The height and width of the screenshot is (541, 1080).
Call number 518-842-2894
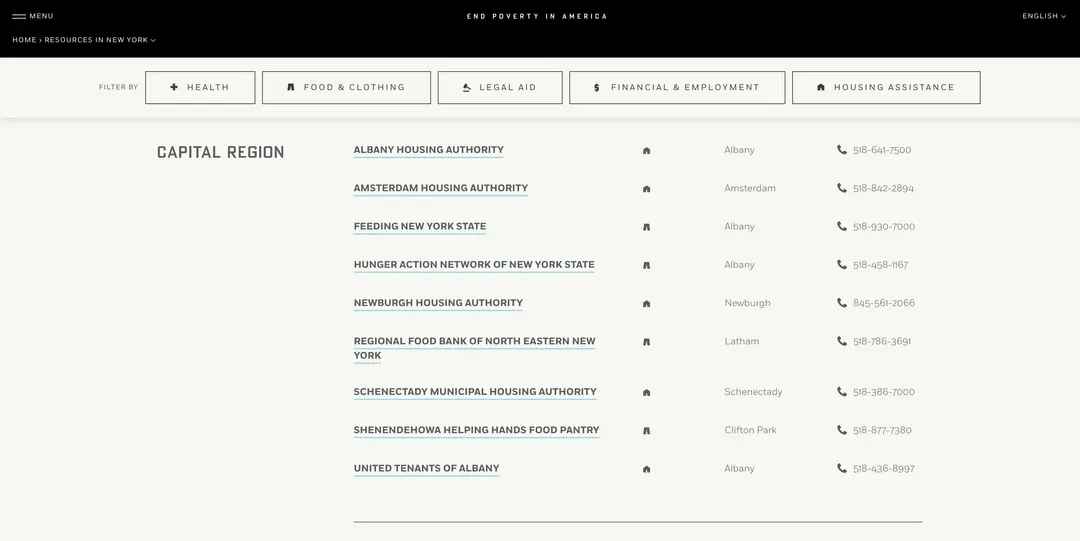coord(883,188)
